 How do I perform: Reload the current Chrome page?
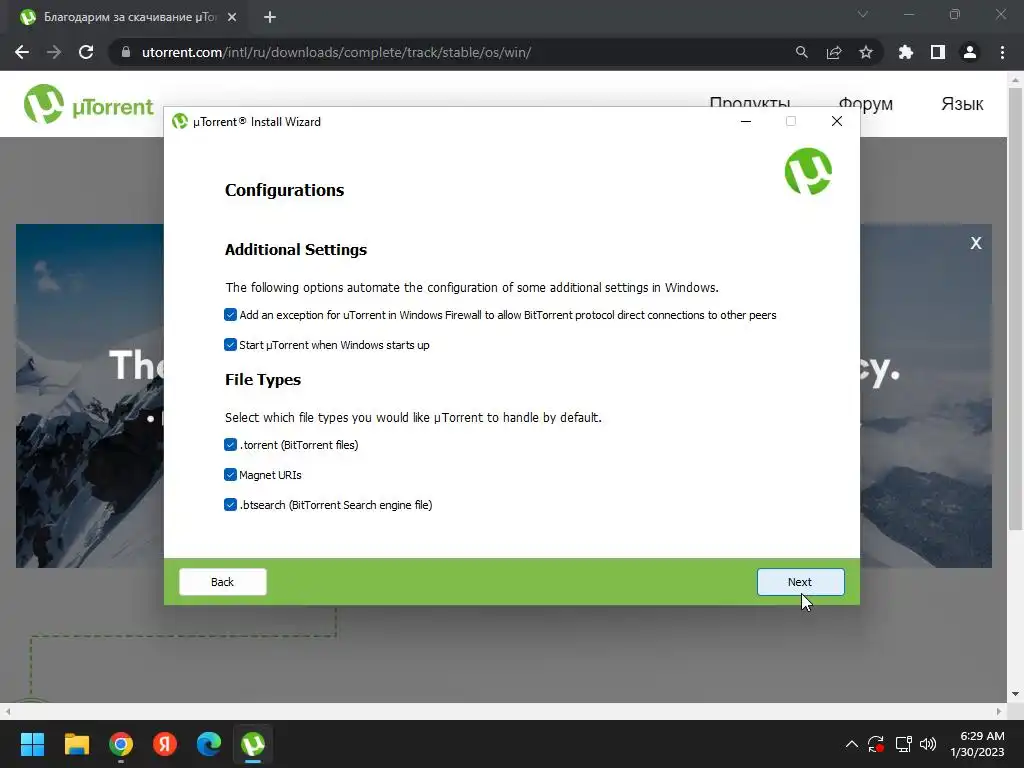(x=86, y=52)
